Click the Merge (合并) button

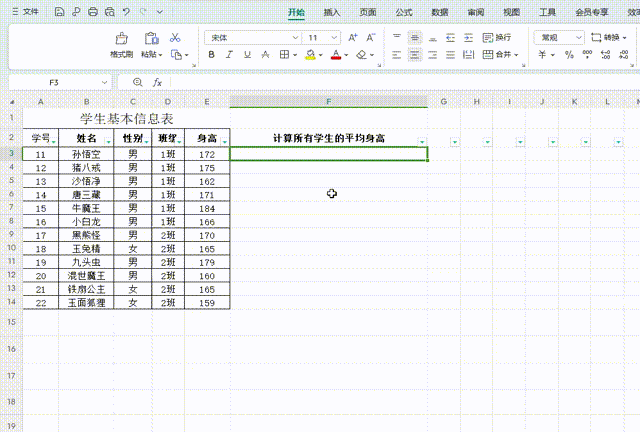(x=500, y=54)
